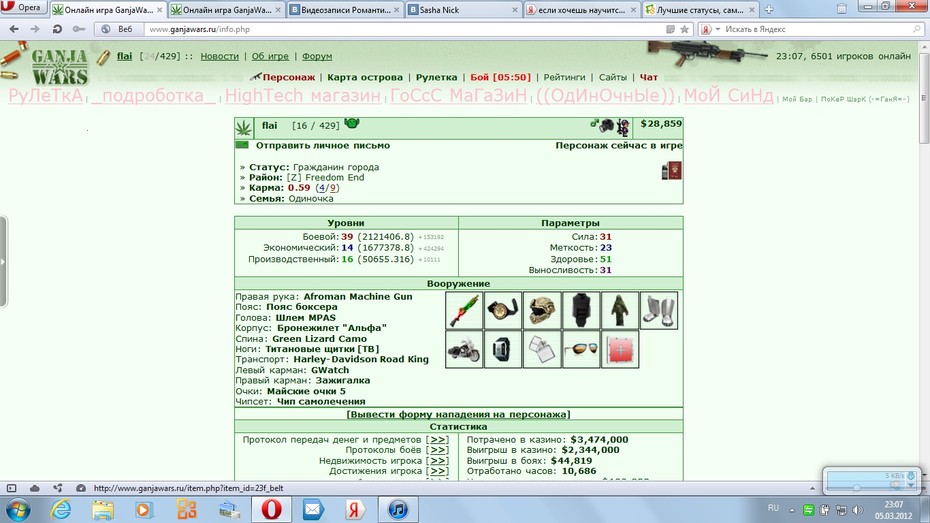The width and height of the screenshot is (930, 523).
Task: Click the page vertical scrollbar
Action: (924, 261)
